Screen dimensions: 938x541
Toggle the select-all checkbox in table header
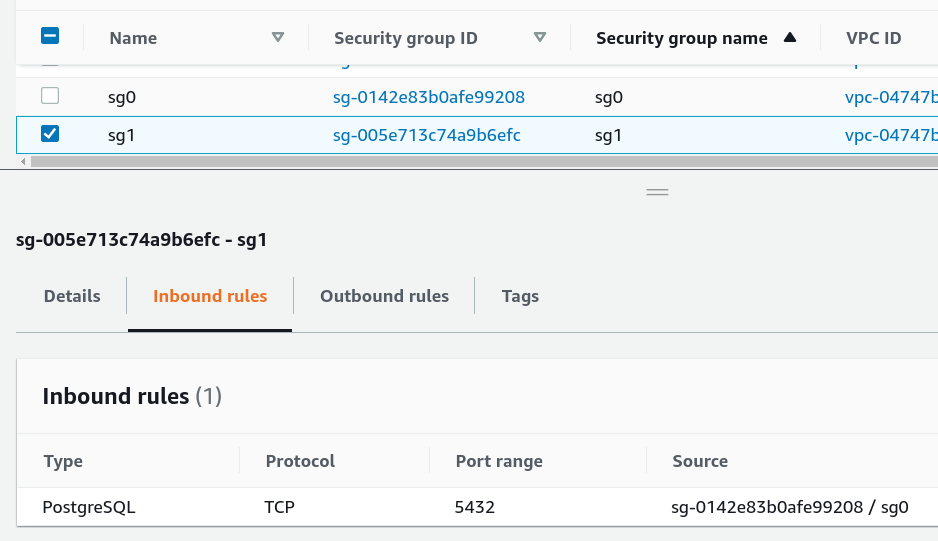(50, 37)
